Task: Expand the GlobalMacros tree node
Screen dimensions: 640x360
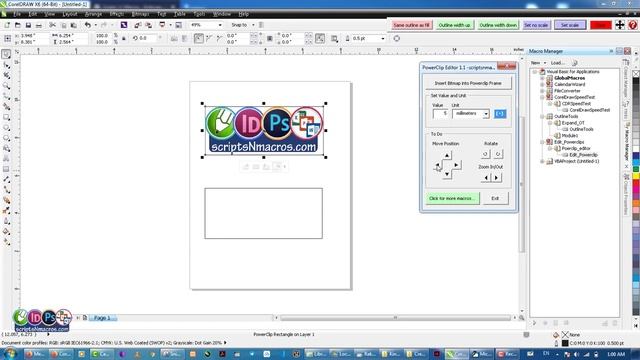Action: (x=542, y=78)
